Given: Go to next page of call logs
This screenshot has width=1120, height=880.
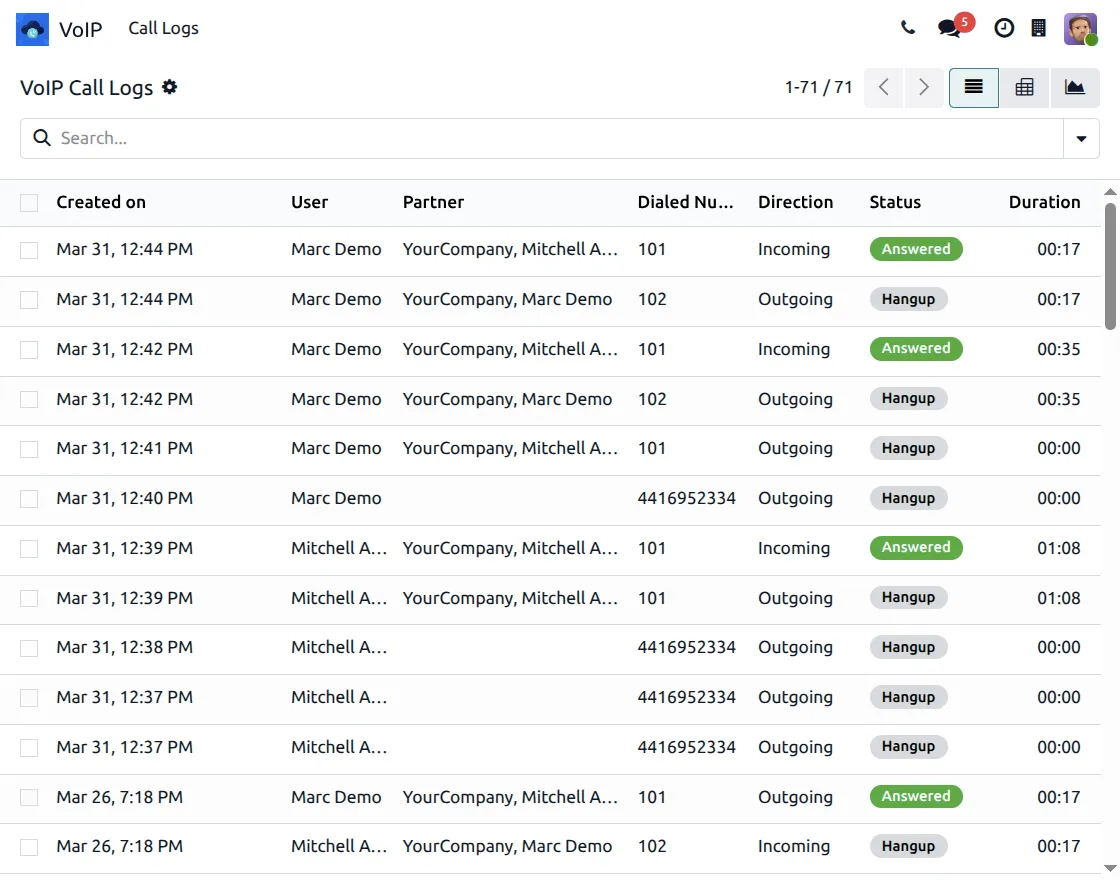Looking at the screenshot, I should tap(923, 87).
